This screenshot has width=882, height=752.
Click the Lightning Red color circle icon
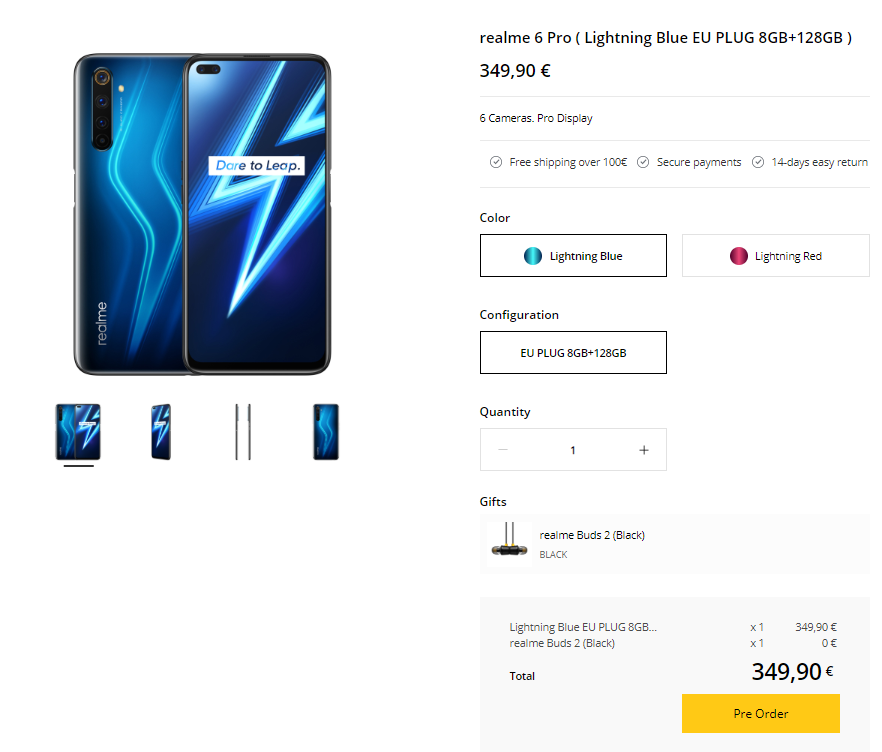[737, 255]
